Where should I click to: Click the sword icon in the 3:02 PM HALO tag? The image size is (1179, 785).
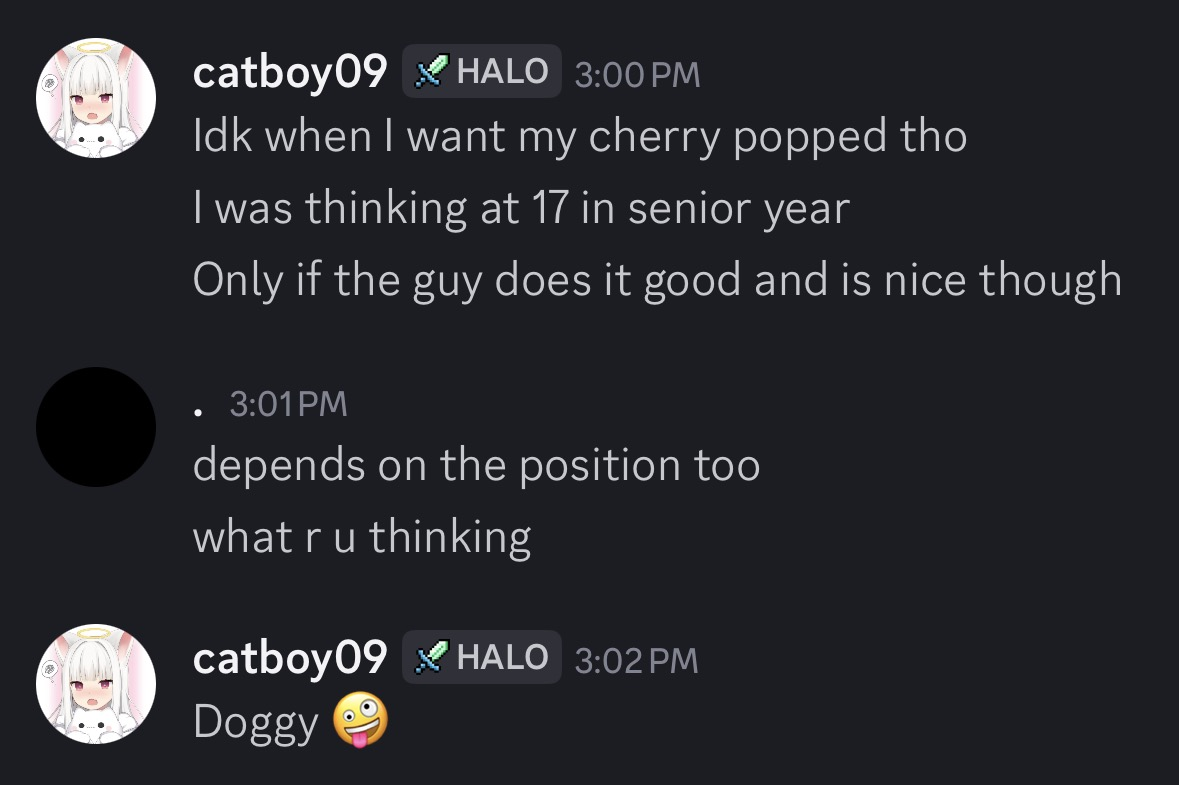pos(431,657)
